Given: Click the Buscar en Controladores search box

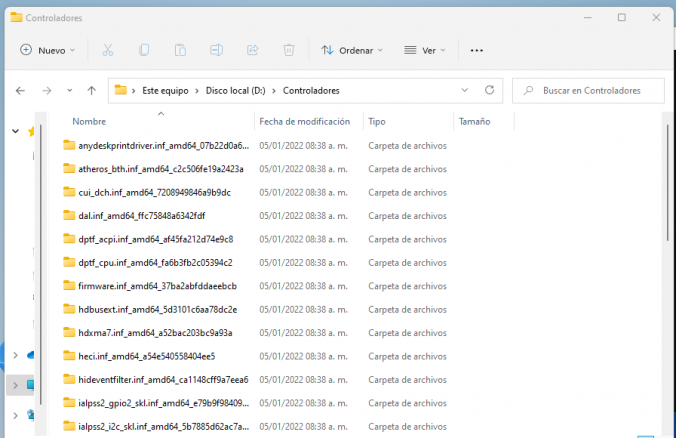Looking at the screenshot, I should pyautogui.click(x=590, y=90).
